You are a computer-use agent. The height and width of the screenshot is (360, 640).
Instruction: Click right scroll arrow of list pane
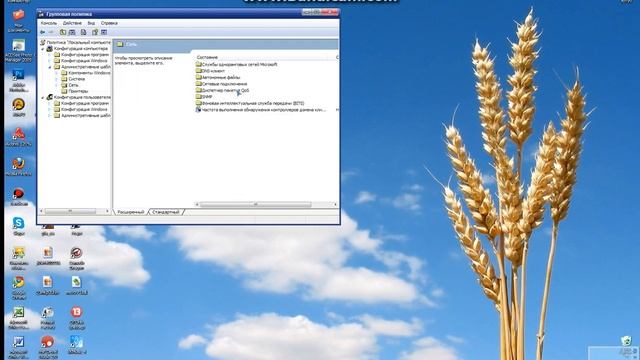(x=335, y=204)
